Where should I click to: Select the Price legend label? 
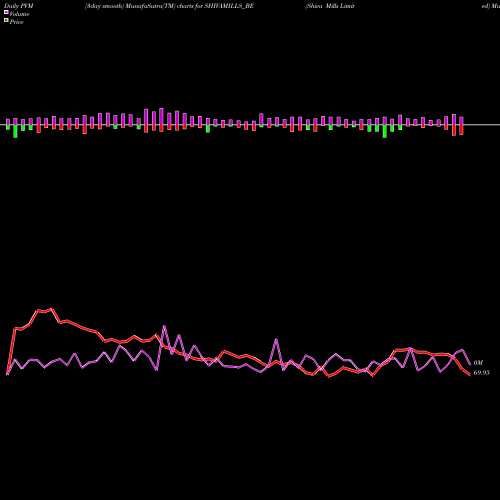click(x=16, y=22)
